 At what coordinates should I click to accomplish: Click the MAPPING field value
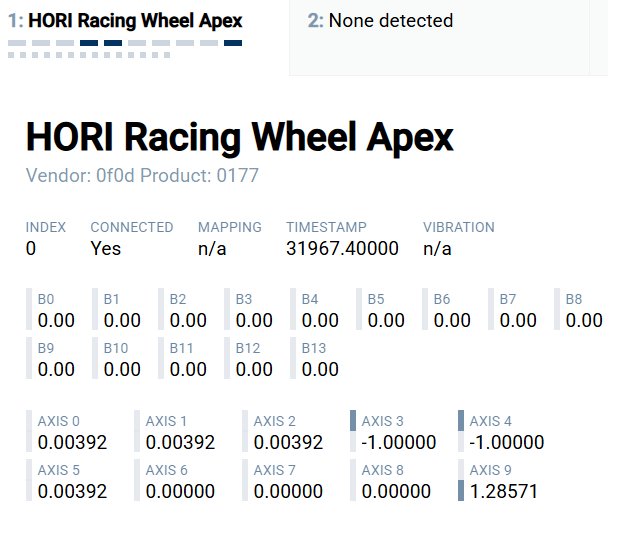tap(212, 248)
